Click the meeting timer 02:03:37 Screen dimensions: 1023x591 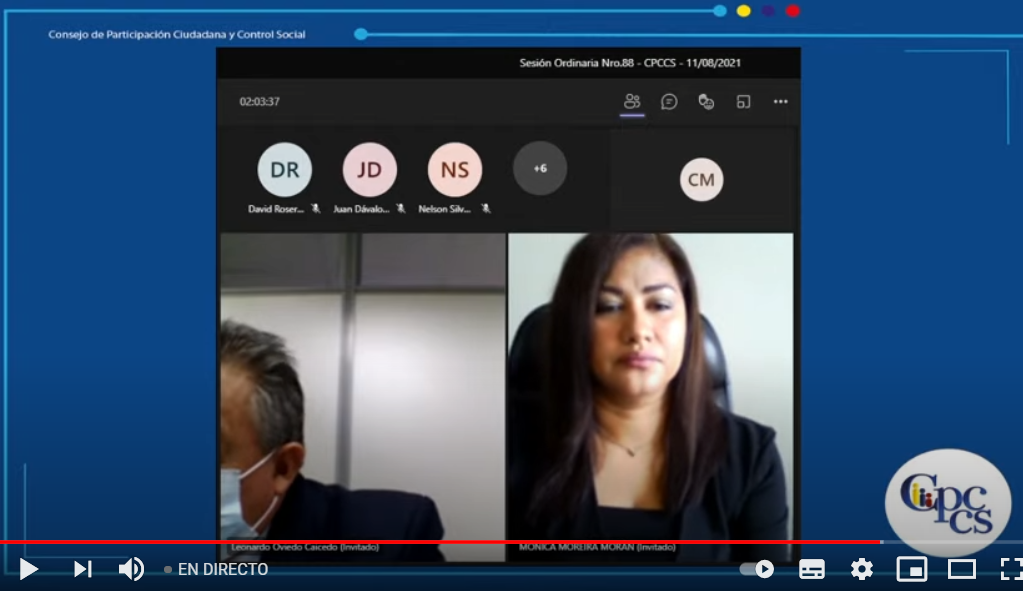click(260, 102)
